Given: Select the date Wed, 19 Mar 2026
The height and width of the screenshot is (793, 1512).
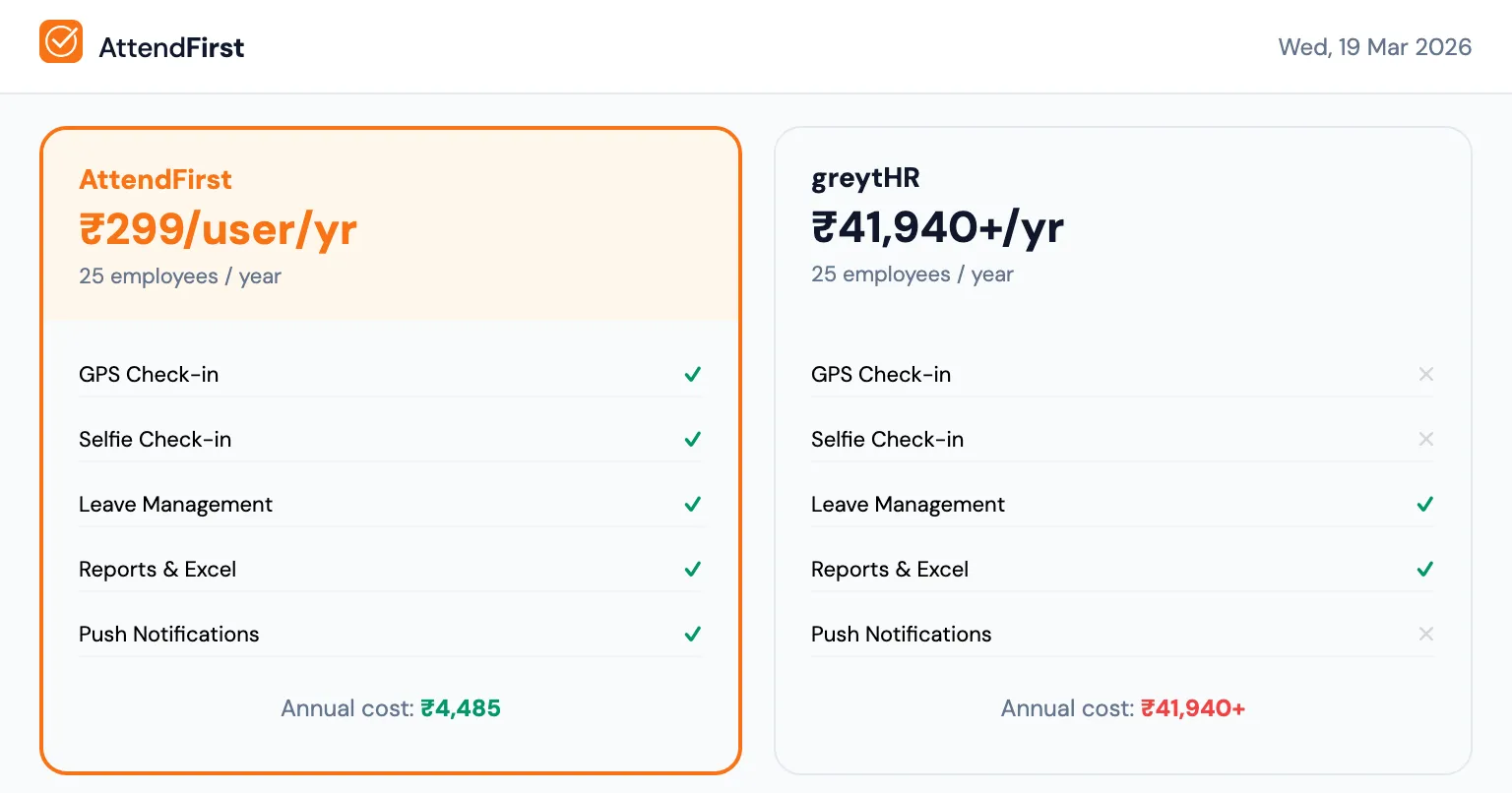Looking at the screenshot, I should click(x=1374, y=46).
